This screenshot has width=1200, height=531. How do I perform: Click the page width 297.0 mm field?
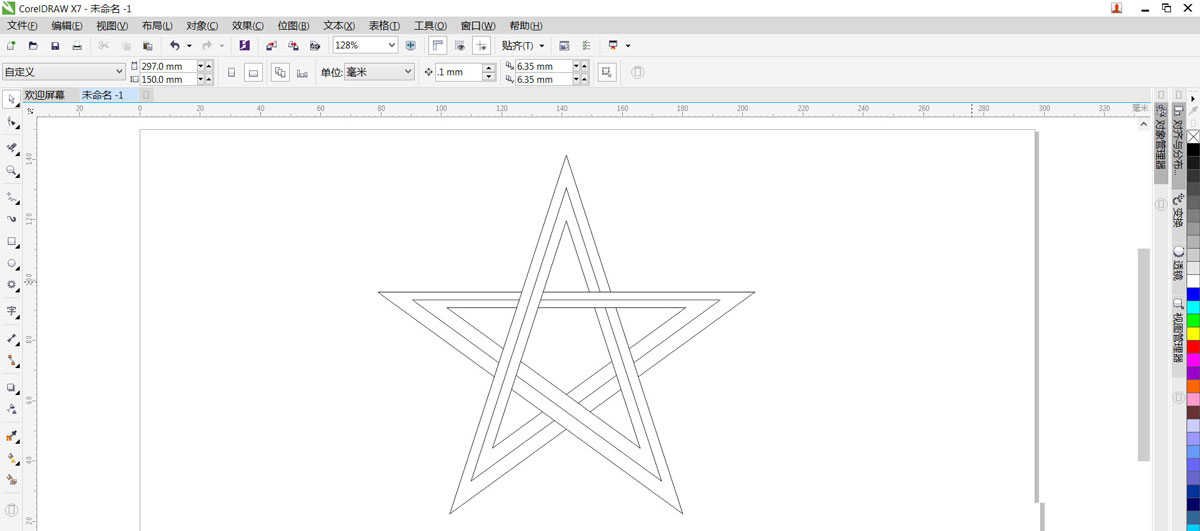pos(166,66)
